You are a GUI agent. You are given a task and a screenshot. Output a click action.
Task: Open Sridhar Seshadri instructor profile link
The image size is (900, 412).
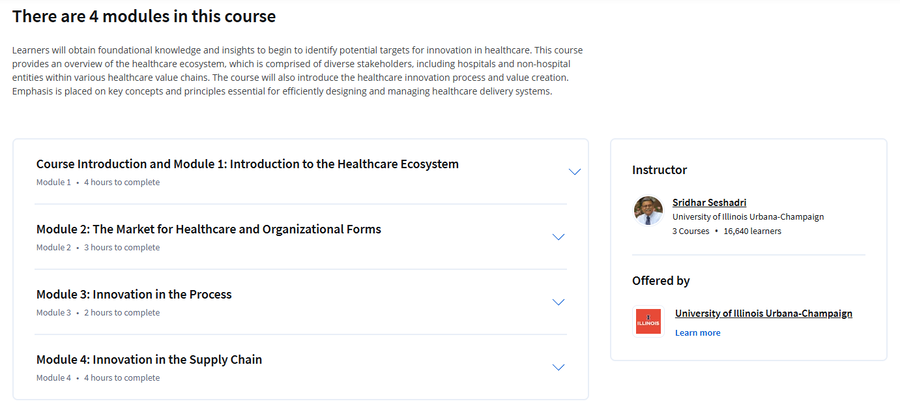click(x=709, y=203)
